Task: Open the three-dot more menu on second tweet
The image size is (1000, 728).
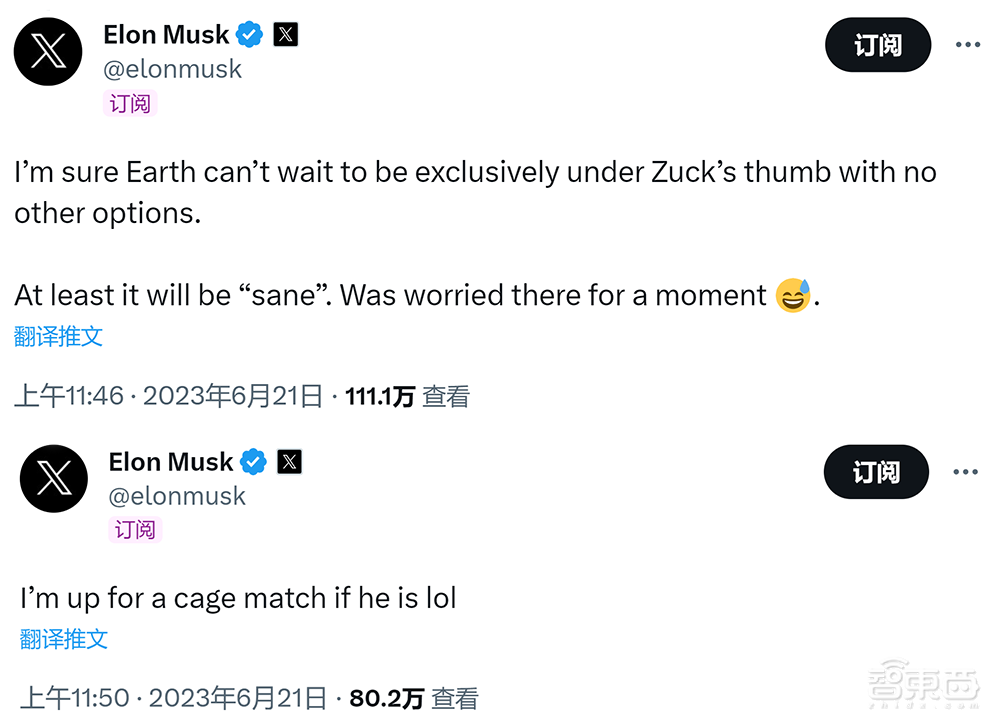Action: click(x=965, y=472)
